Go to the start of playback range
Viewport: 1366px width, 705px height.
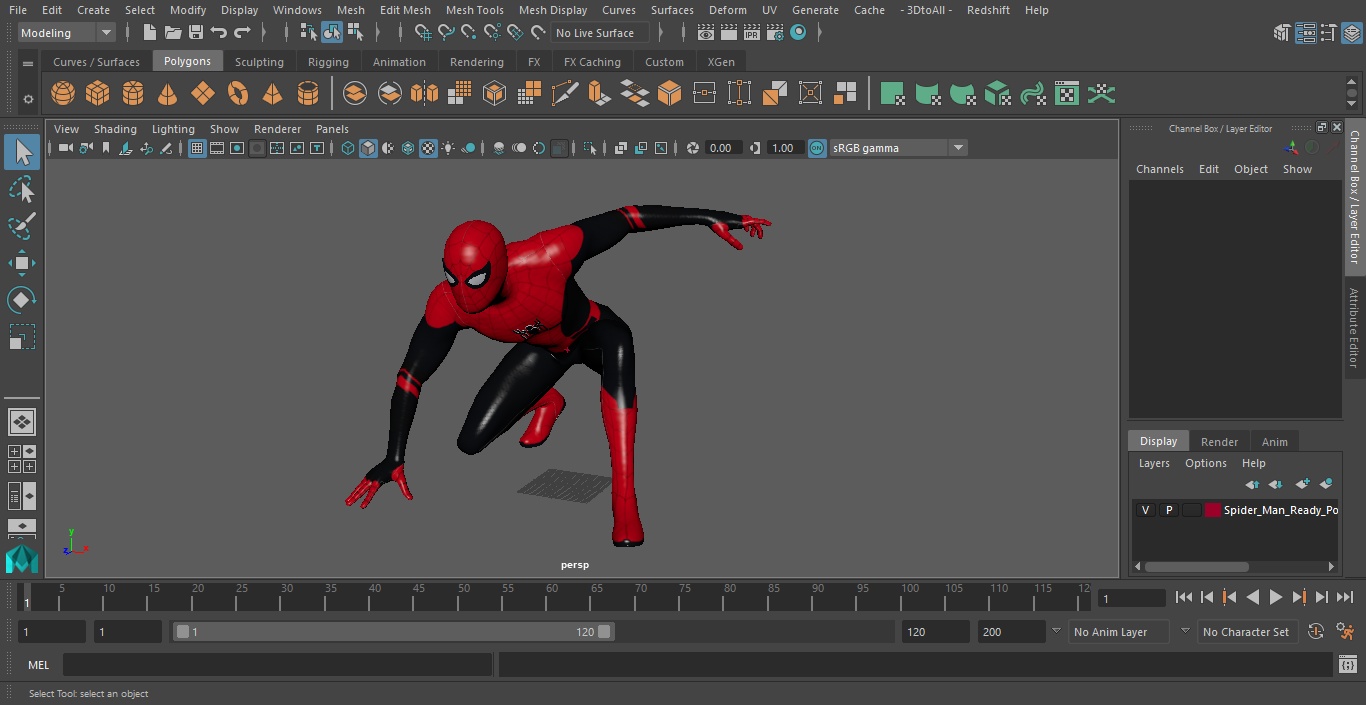tap(1184, 597)
